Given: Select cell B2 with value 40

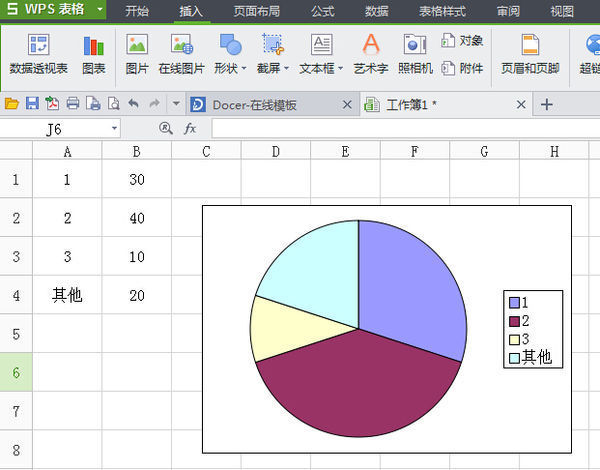Looking at the screenshot, I should pyautogui.click(x=137, y=218).
